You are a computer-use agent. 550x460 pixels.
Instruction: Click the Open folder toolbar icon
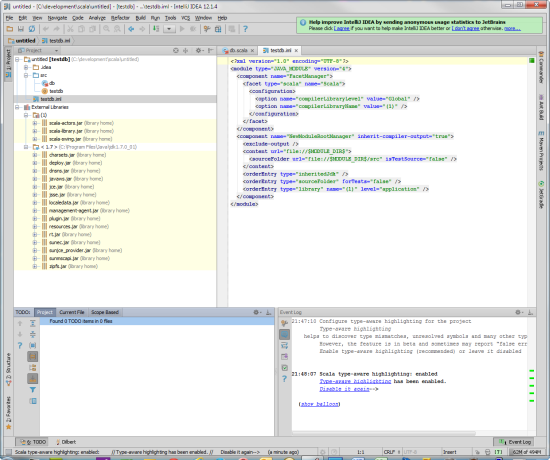(x=9, y=29)
